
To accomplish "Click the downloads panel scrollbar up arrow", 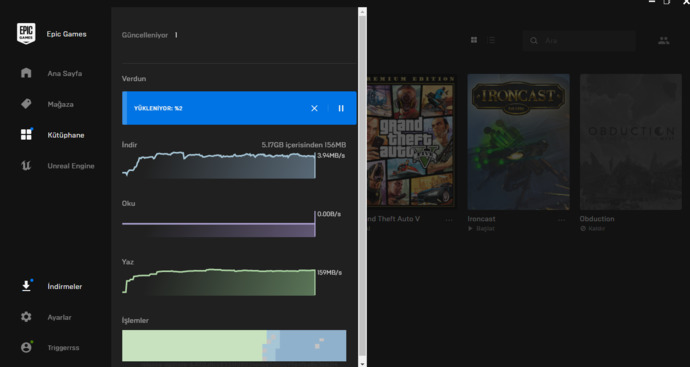I will click(362, 11).
